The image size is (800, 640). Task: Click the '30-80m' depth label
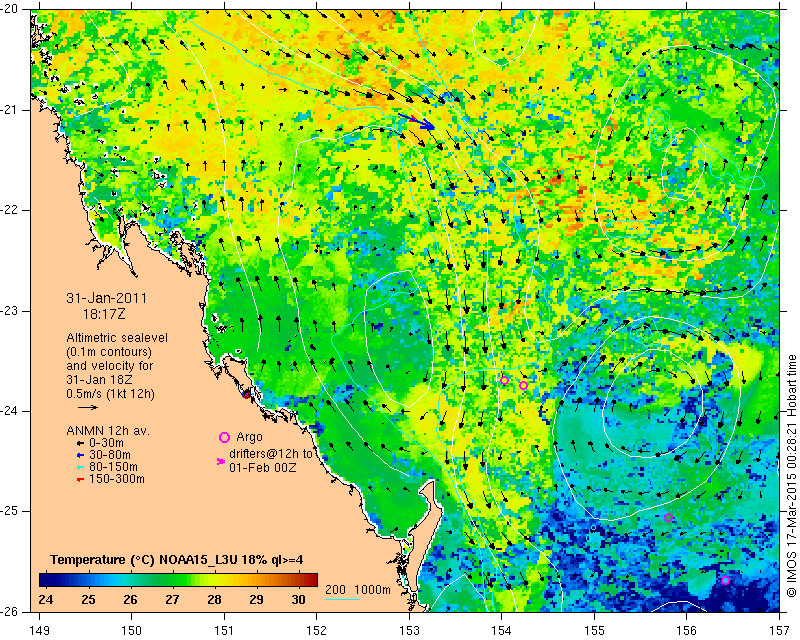110,455
